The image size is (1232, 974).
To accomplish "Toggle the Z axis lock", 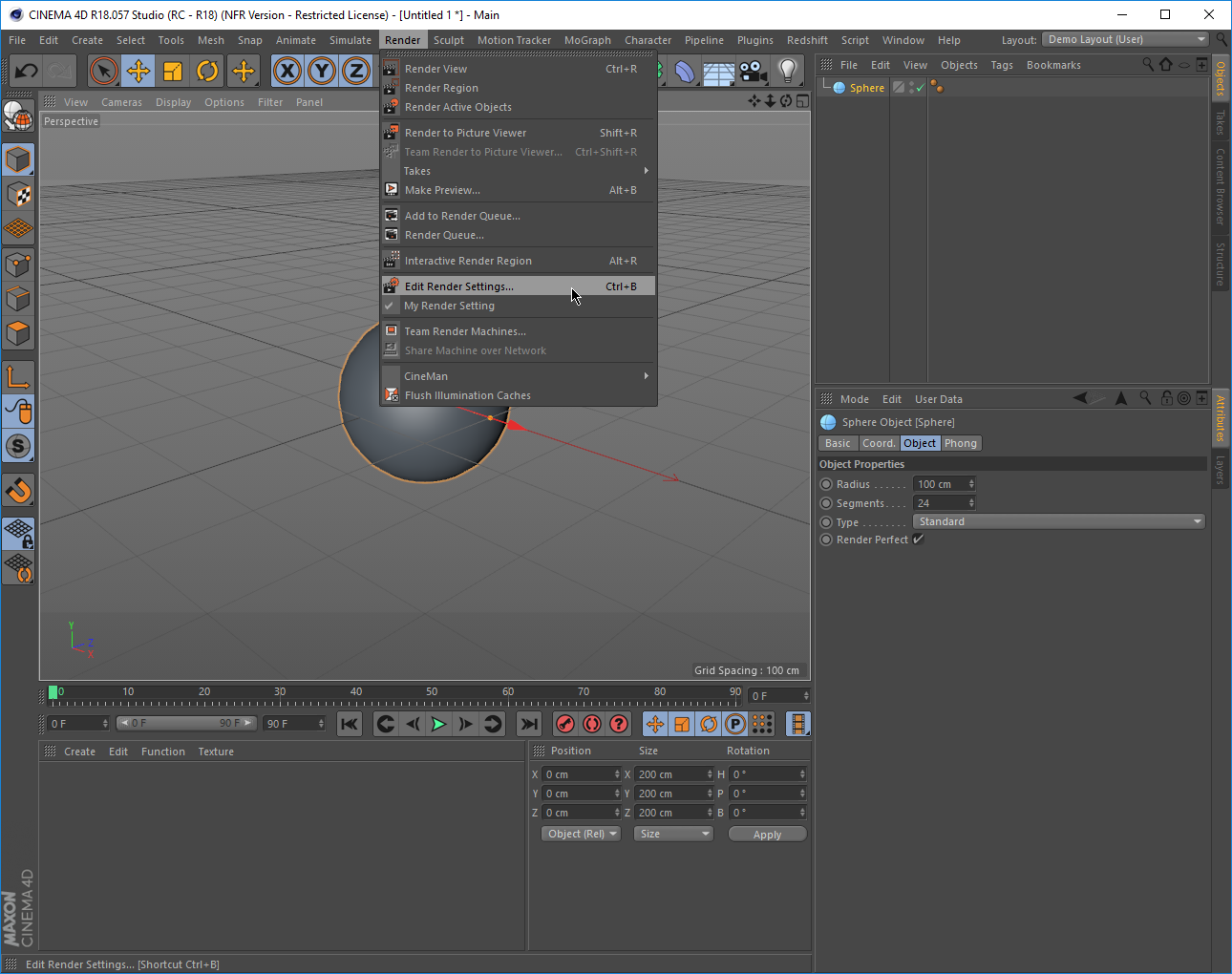I will [x=356, y=71].
